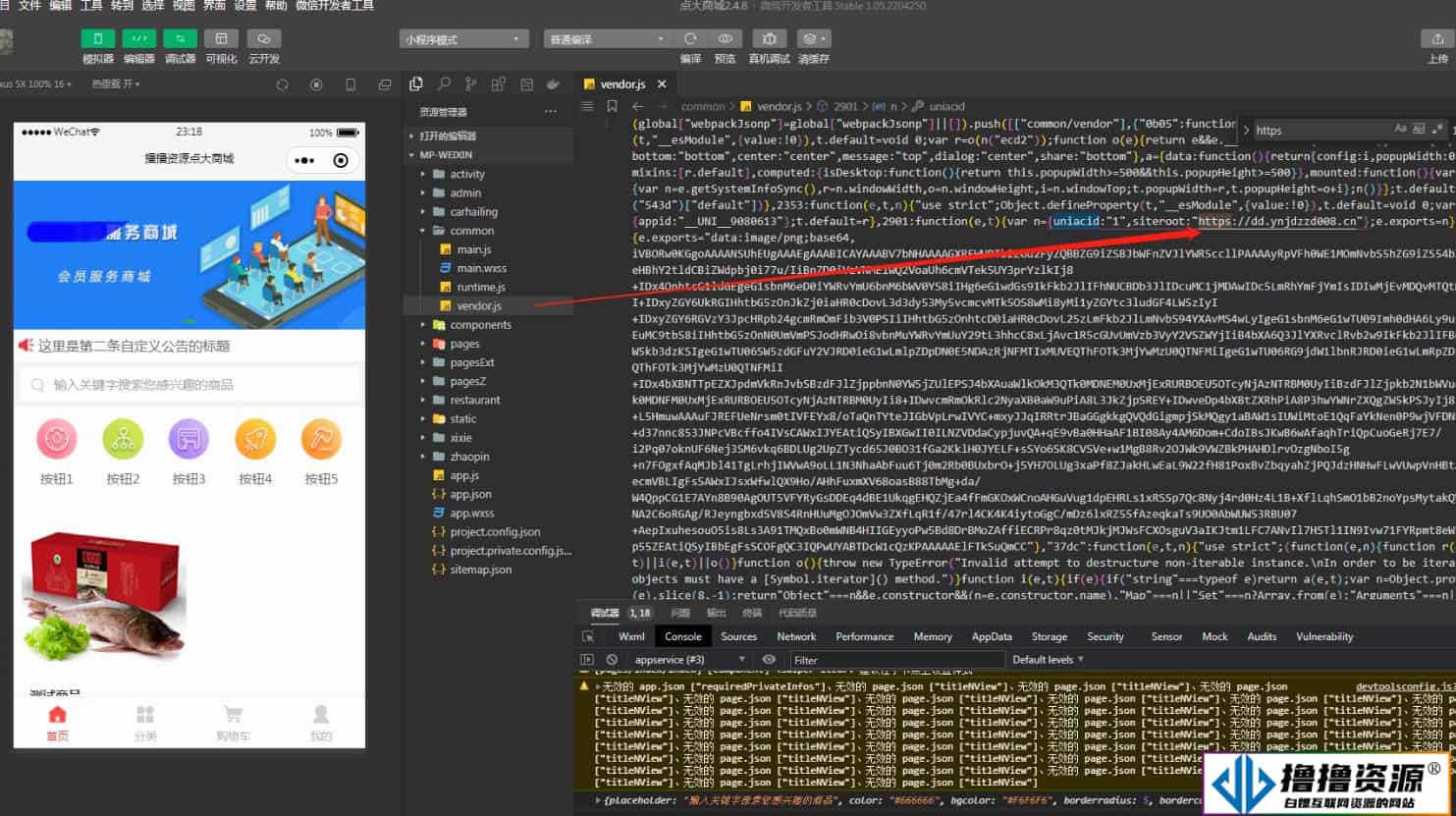Collapse the common folder
1456x816 pixels.
[x=489, y=231]
